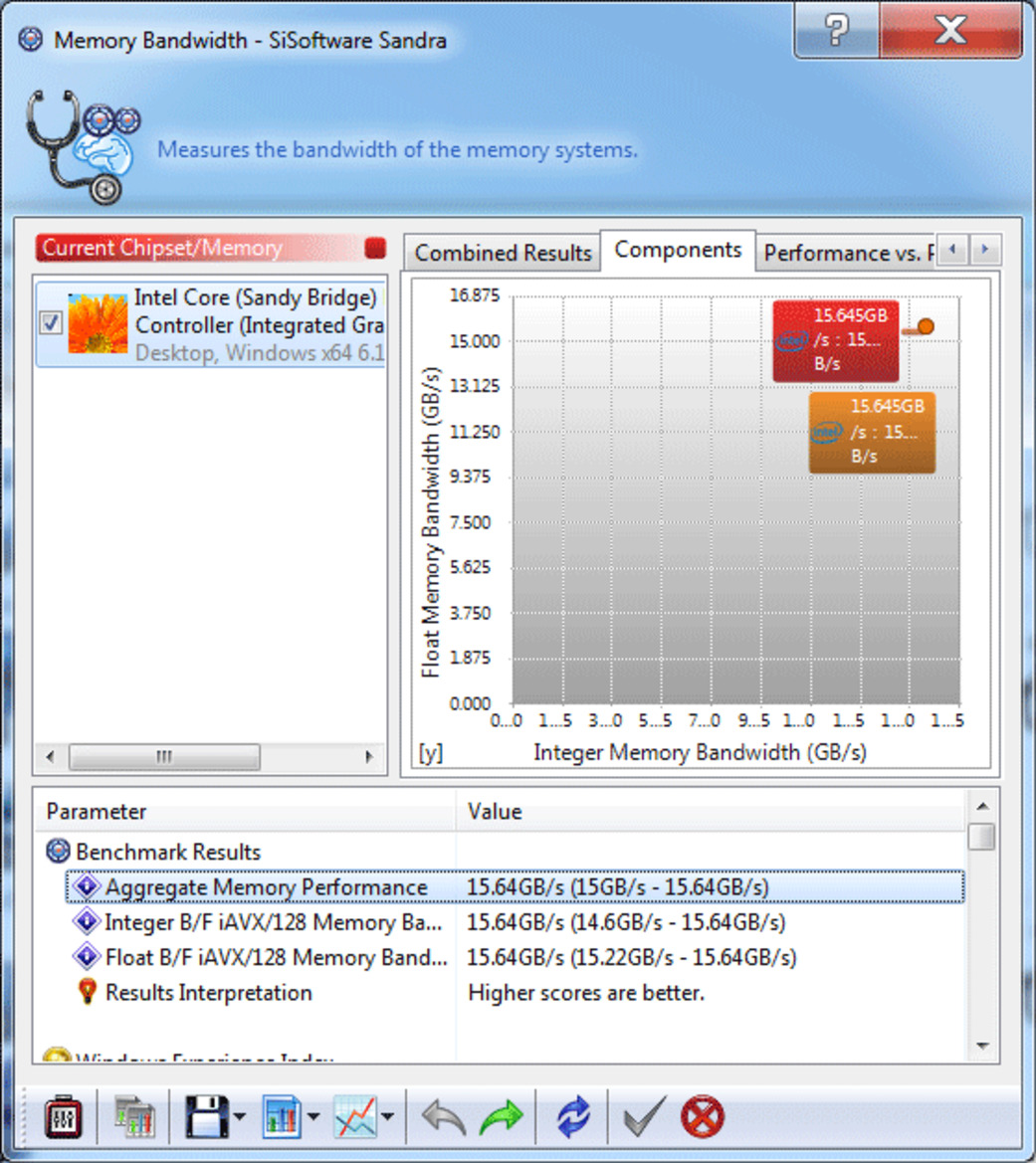This screenshot has height=1163, width=1036.
Task: Click the red 15.645GB data label
Action: coord(836,341)
